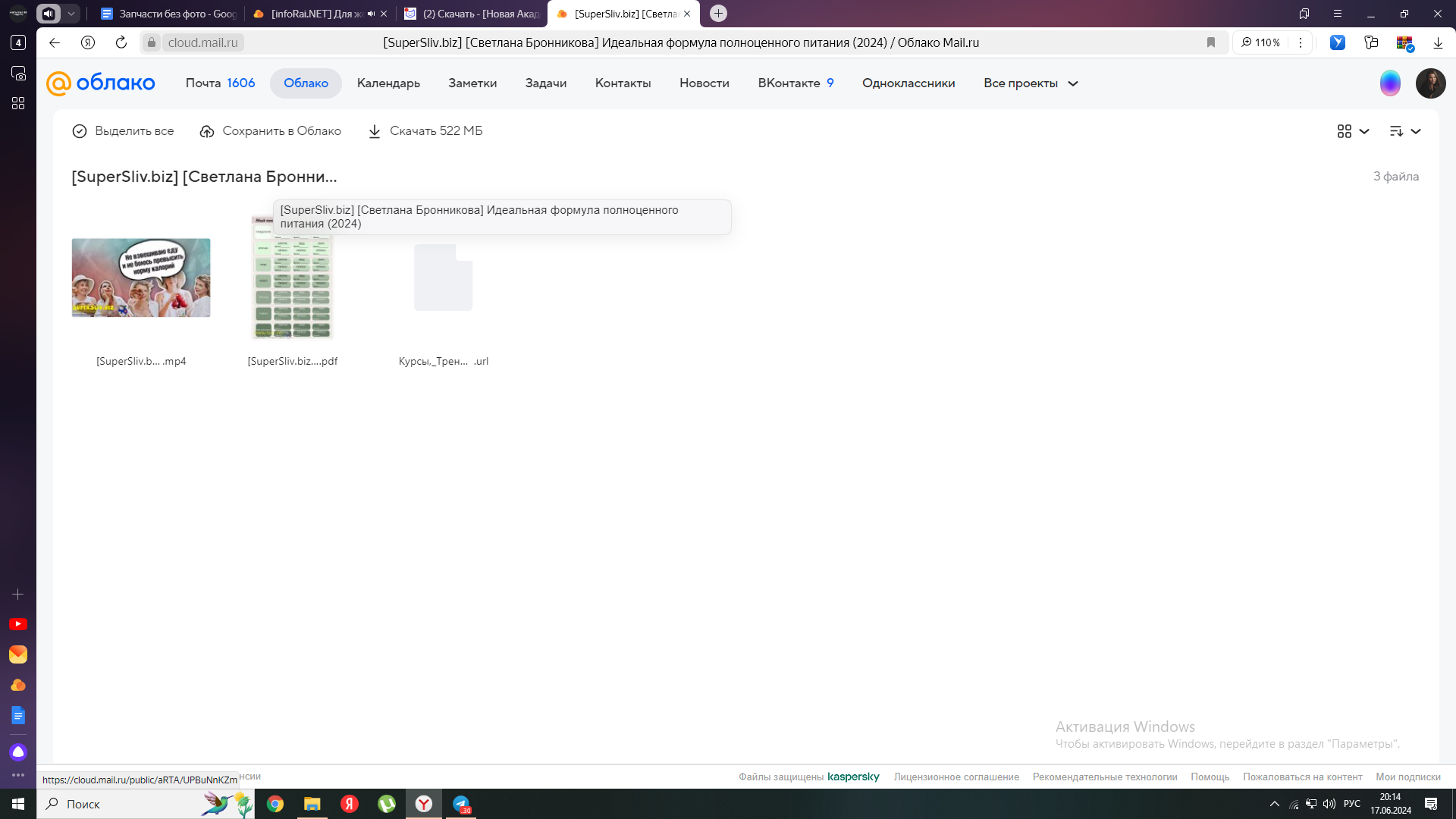Click the Курсы,_Трен... .url filename
1456x819 pixels.
[x=444, y=361]
